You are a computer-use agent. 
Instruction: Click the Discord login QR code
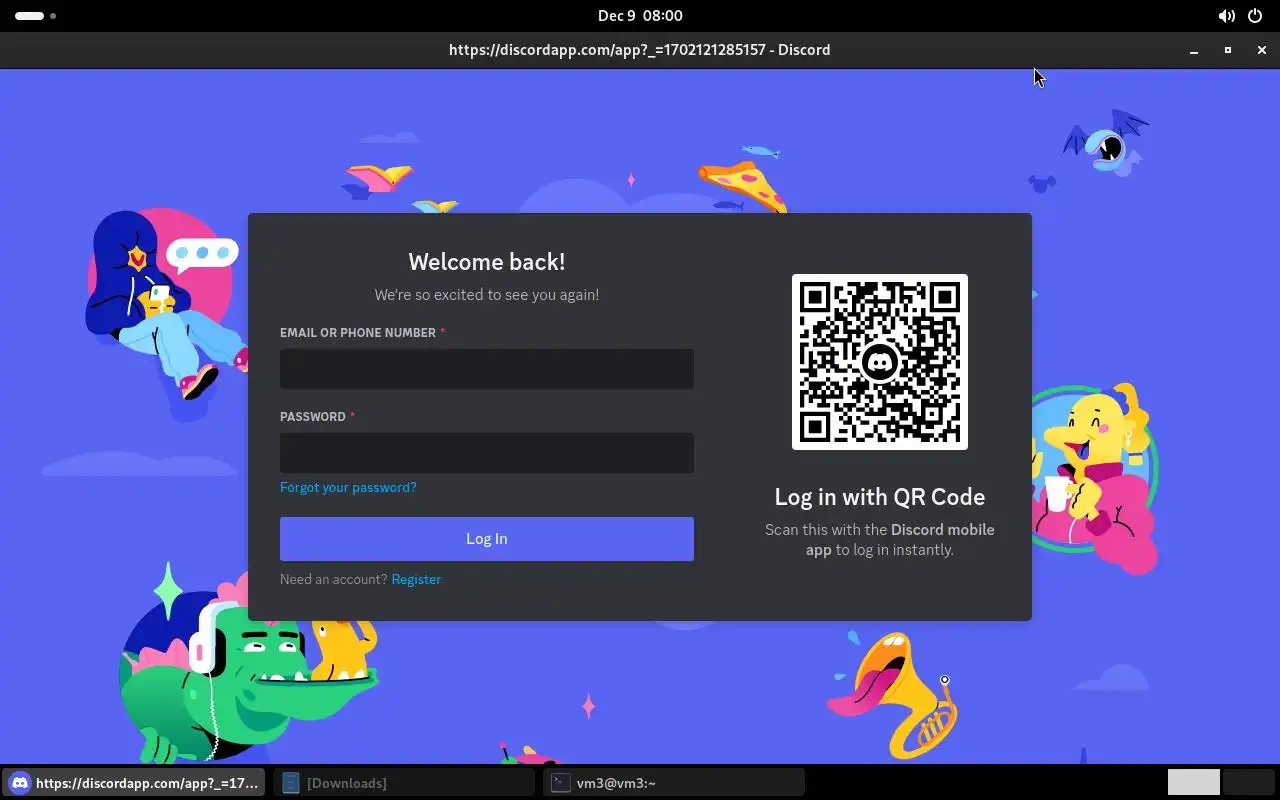880,362
